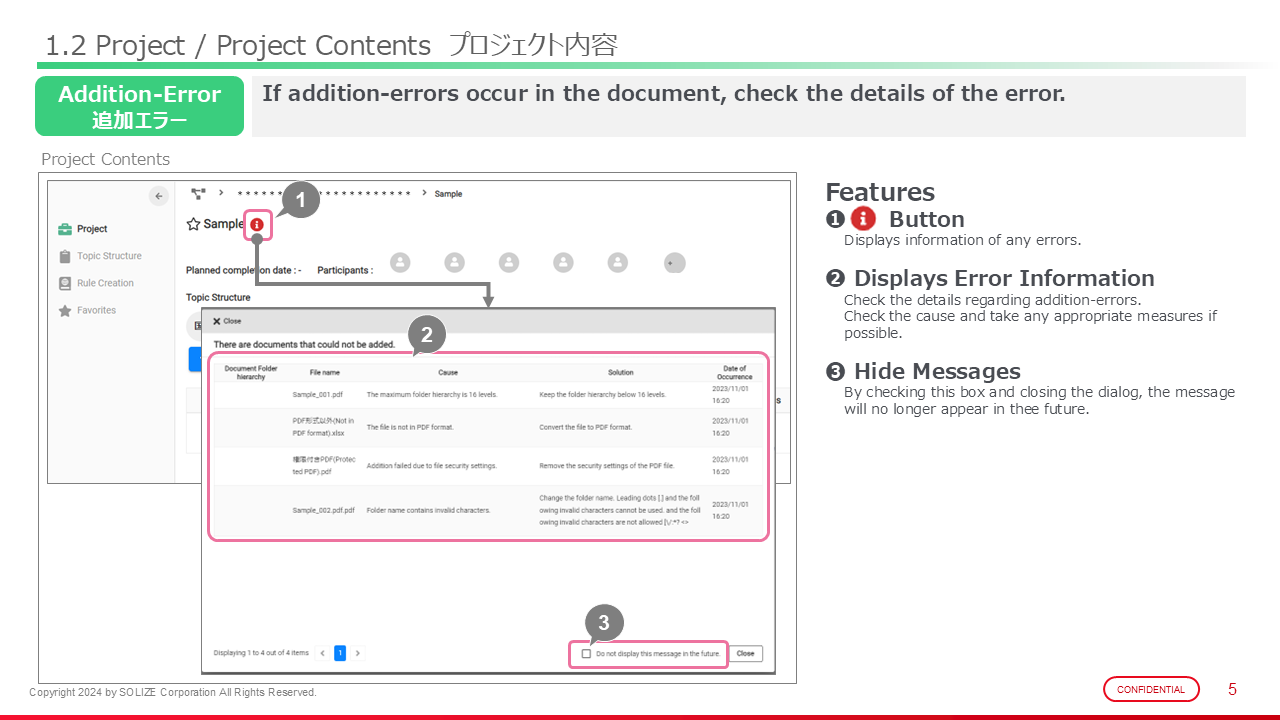Click the red error information icon
The height and width of the screenshot is (720, 1280).
coord(257,225)
